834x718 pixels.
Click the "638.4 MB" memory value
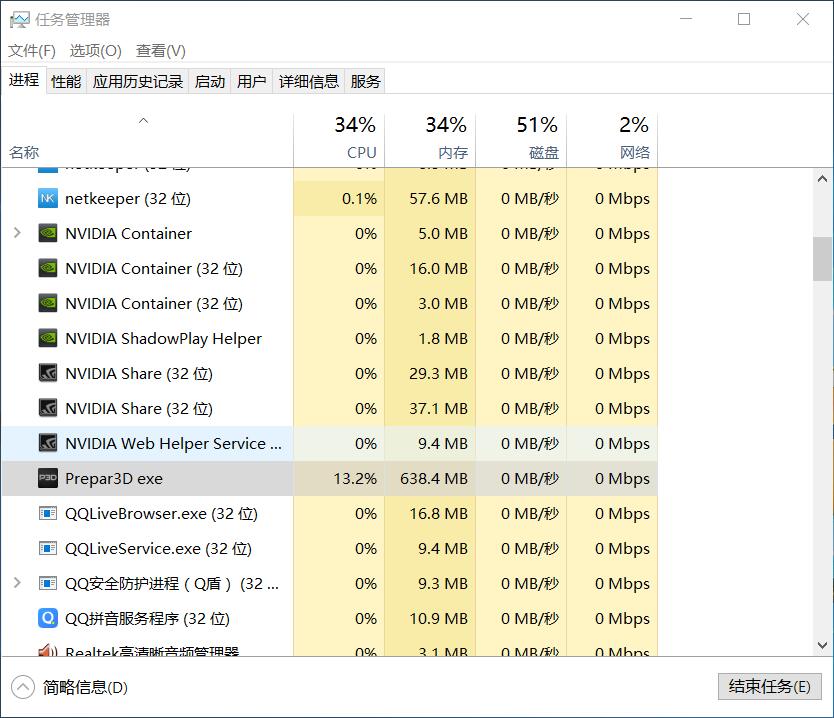pos(433,479)
